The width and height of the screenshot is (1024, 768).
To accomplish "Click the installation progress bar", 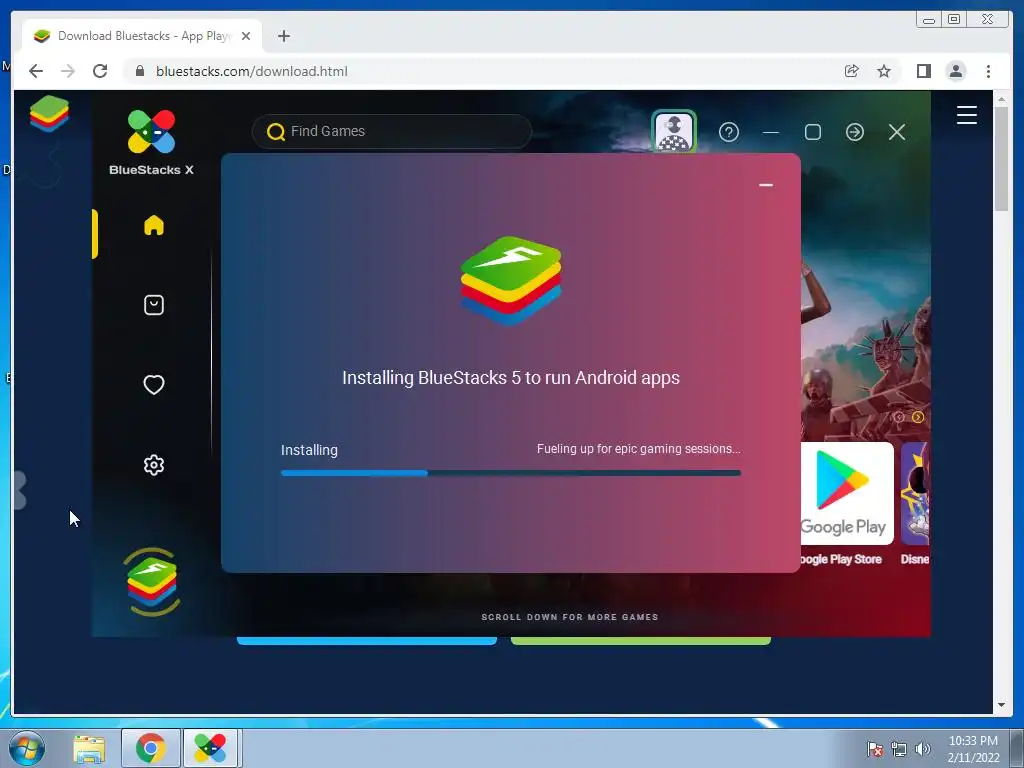I will click(511, 473).
